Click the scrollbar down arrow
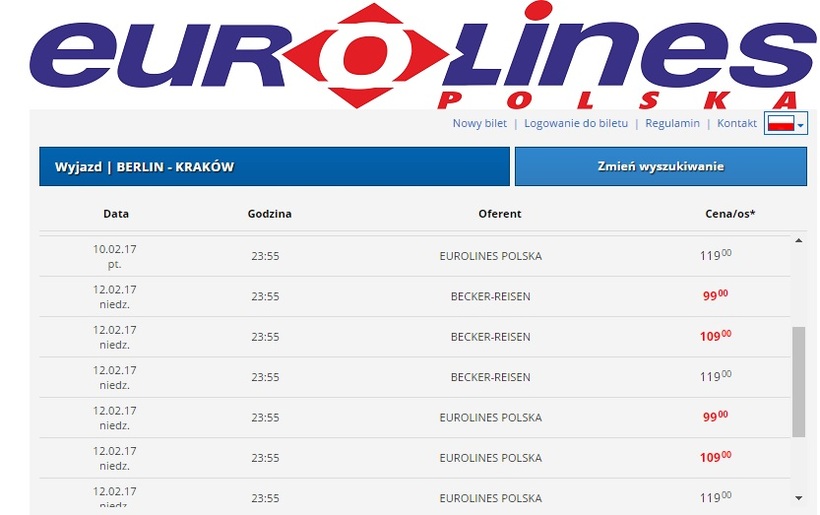 [x=799, y=498]
